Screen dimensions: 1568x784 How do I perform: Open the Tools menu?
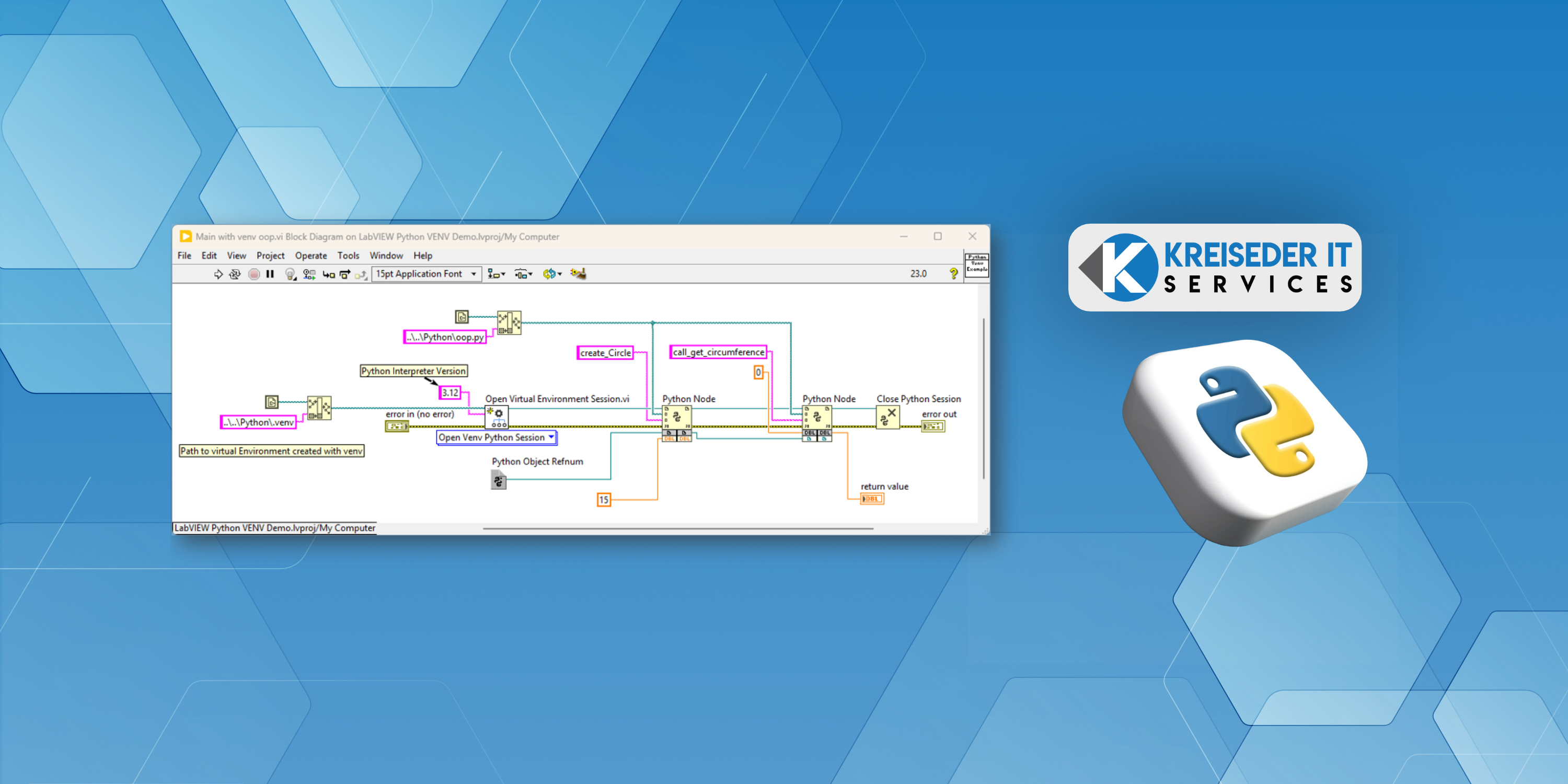click(x=348, y=256)
